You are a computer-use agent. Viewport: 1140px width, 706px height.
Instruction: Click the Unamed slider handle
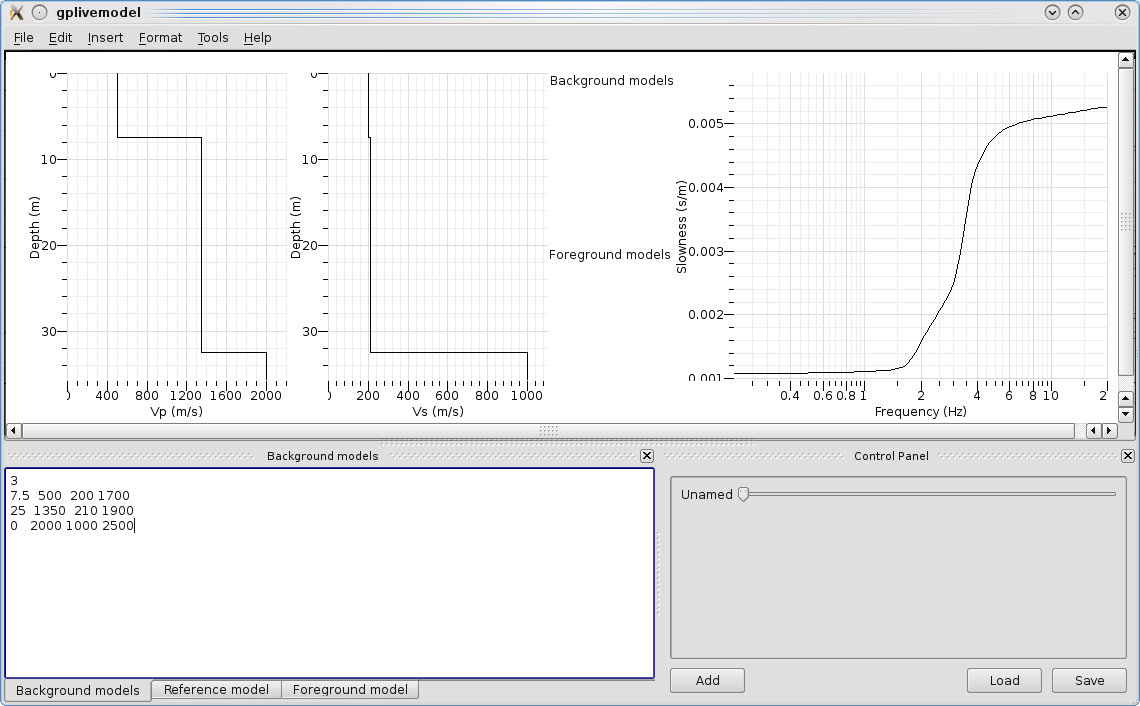tap(743, 494)
